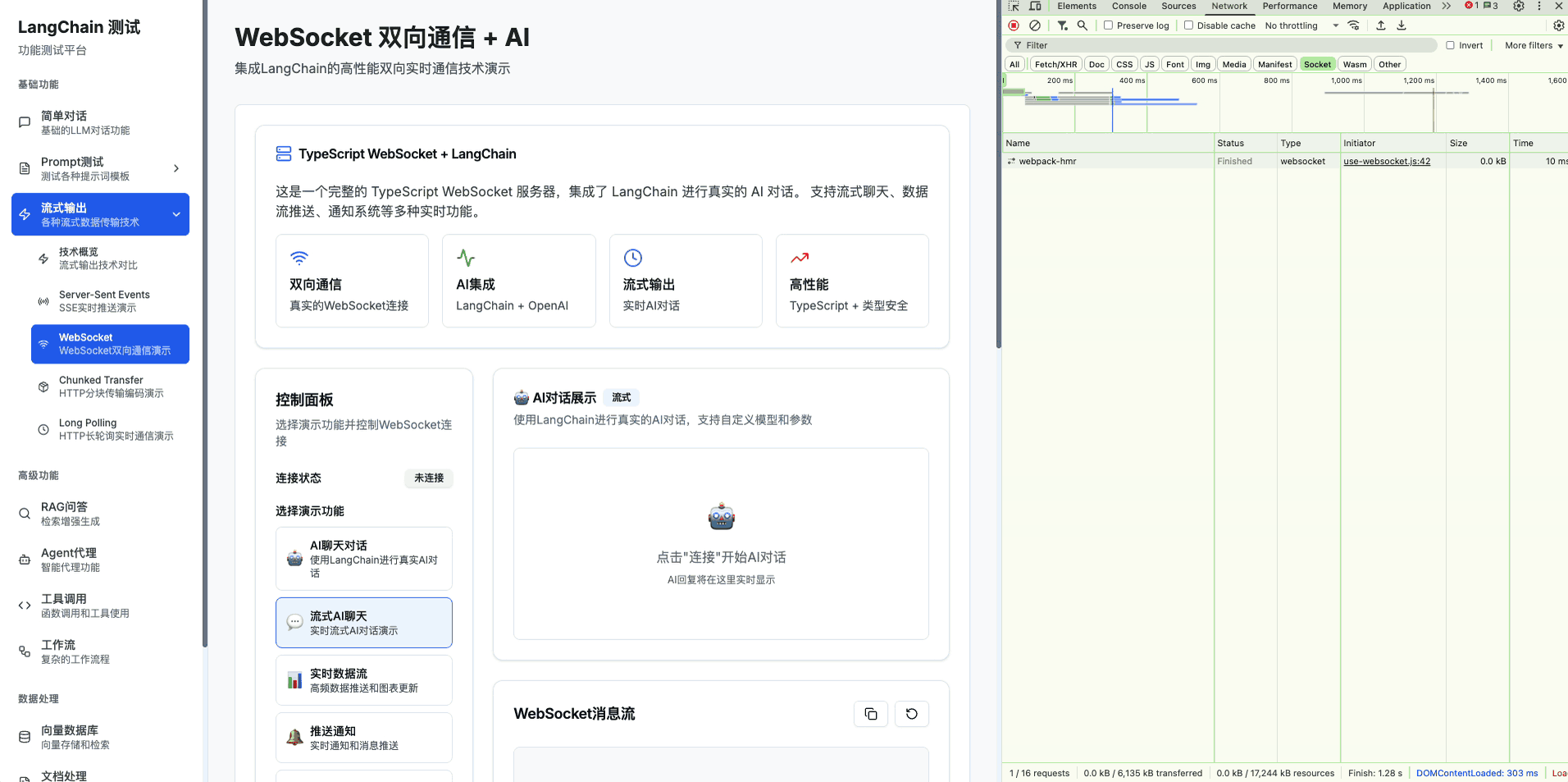Click the server icon beside TypeScript WebSocket heading

click(284, 153)
